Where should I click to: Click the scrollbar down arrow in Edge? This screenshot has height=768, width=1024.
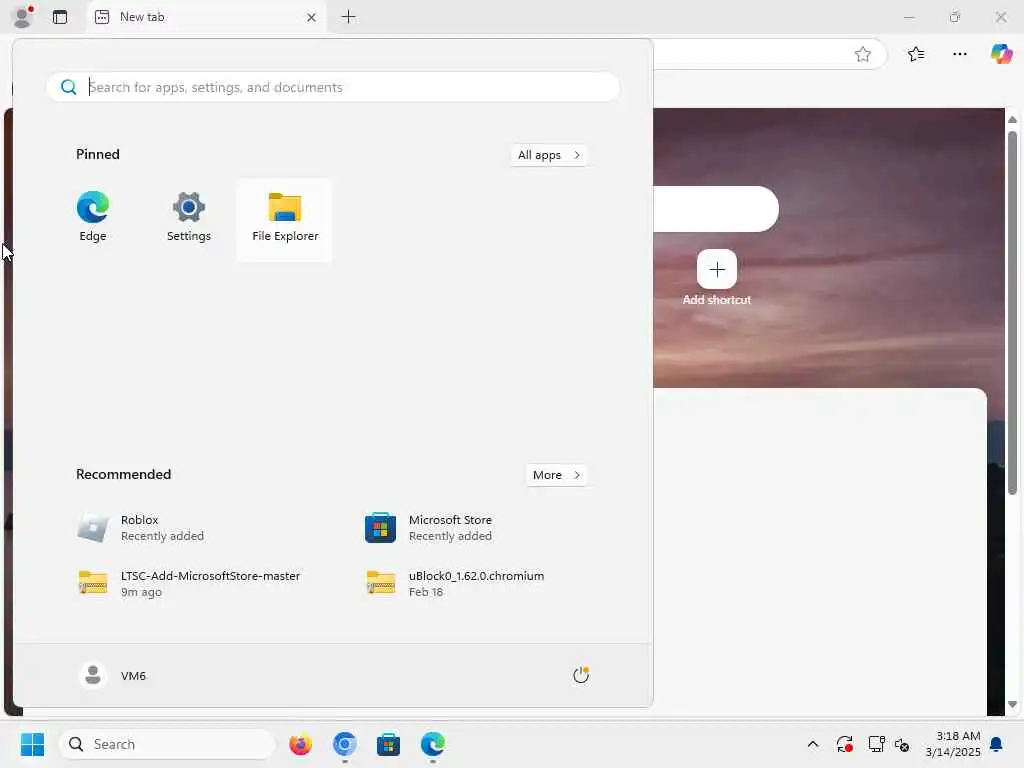click(x=1012, y=705)
